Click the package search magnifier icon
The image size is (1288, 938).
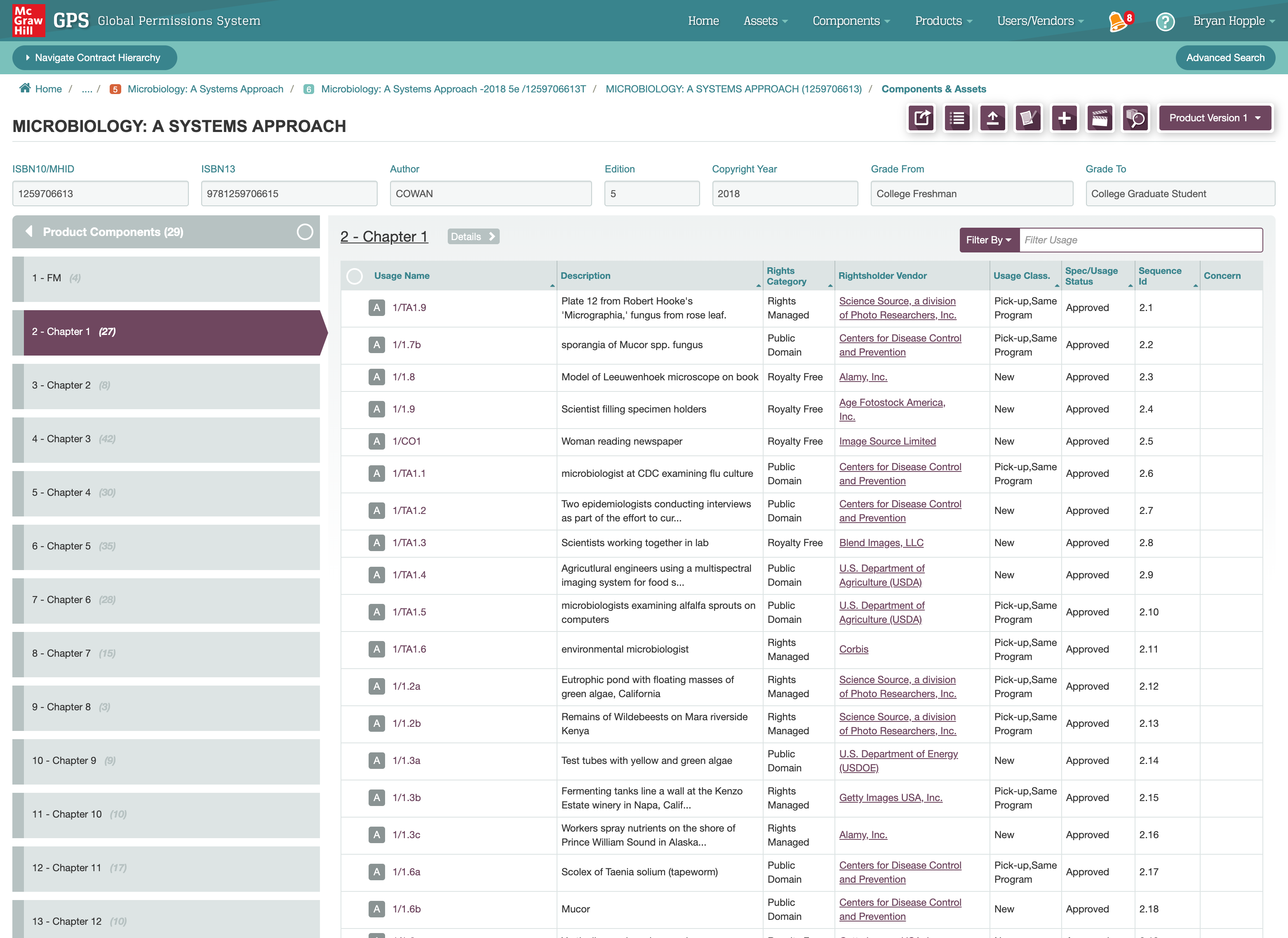(x=1136, y=118)
